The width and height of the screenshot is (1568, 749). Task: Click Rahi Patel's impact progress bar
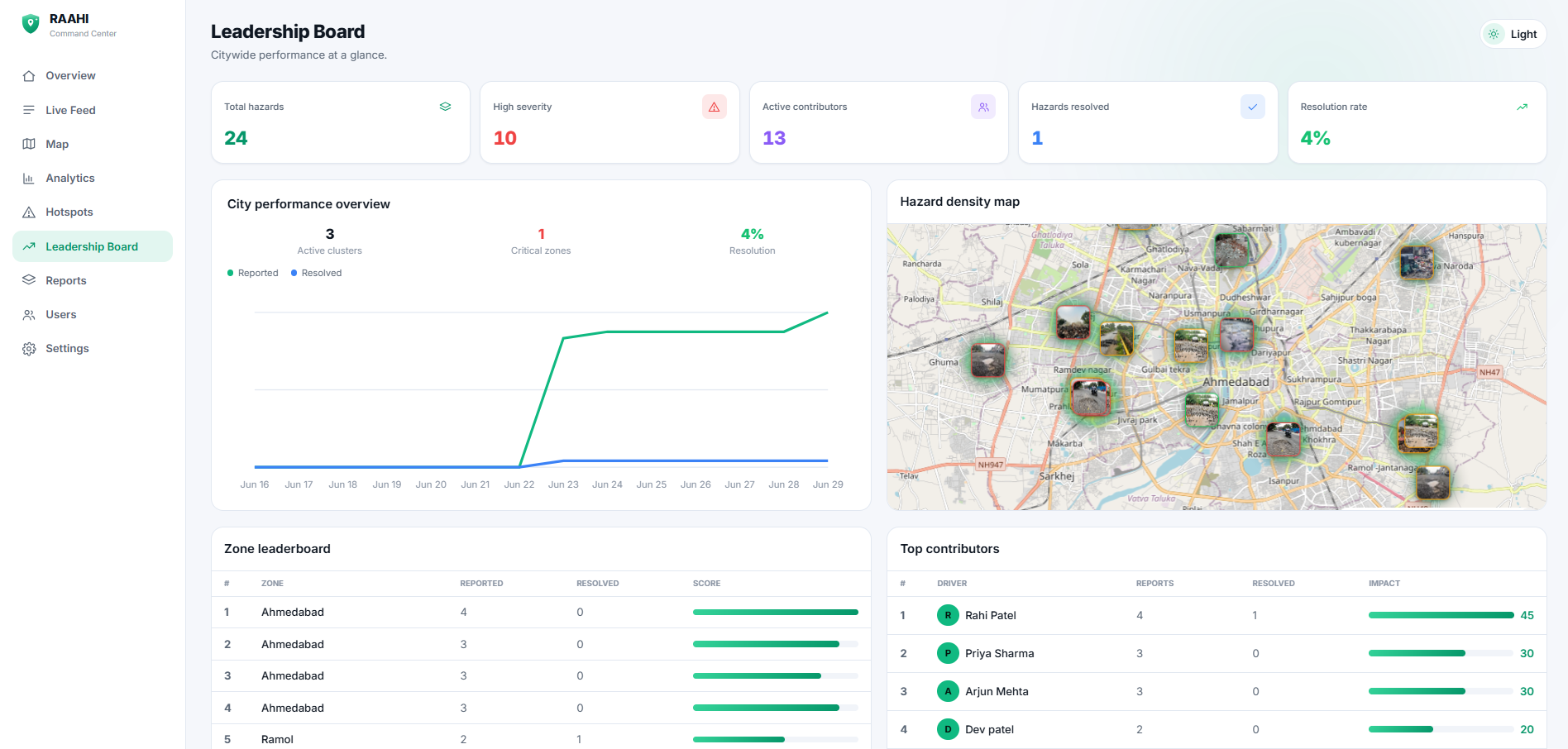[1441, 615]
